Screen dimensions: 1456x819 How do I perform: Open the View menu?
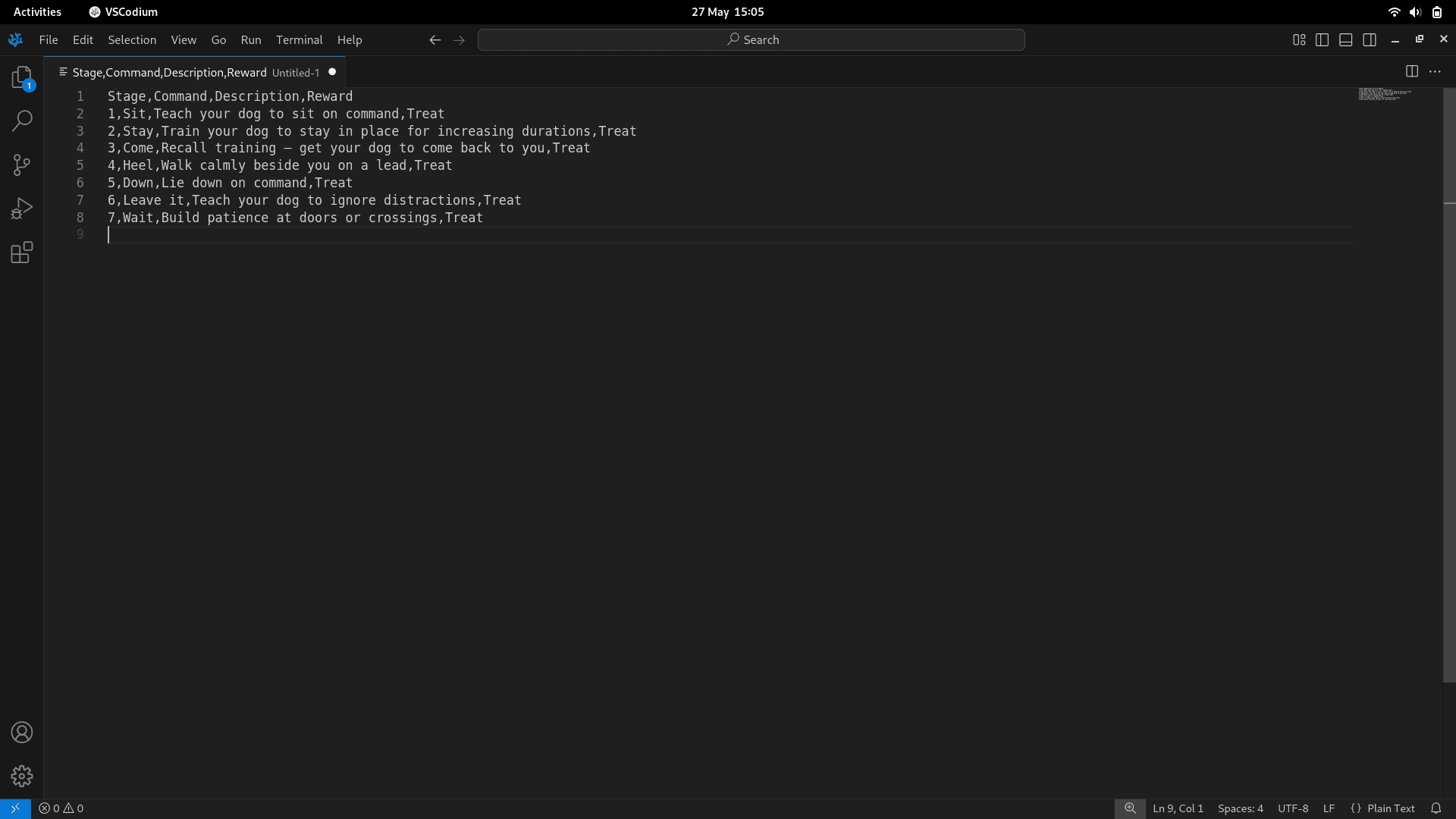184,39
